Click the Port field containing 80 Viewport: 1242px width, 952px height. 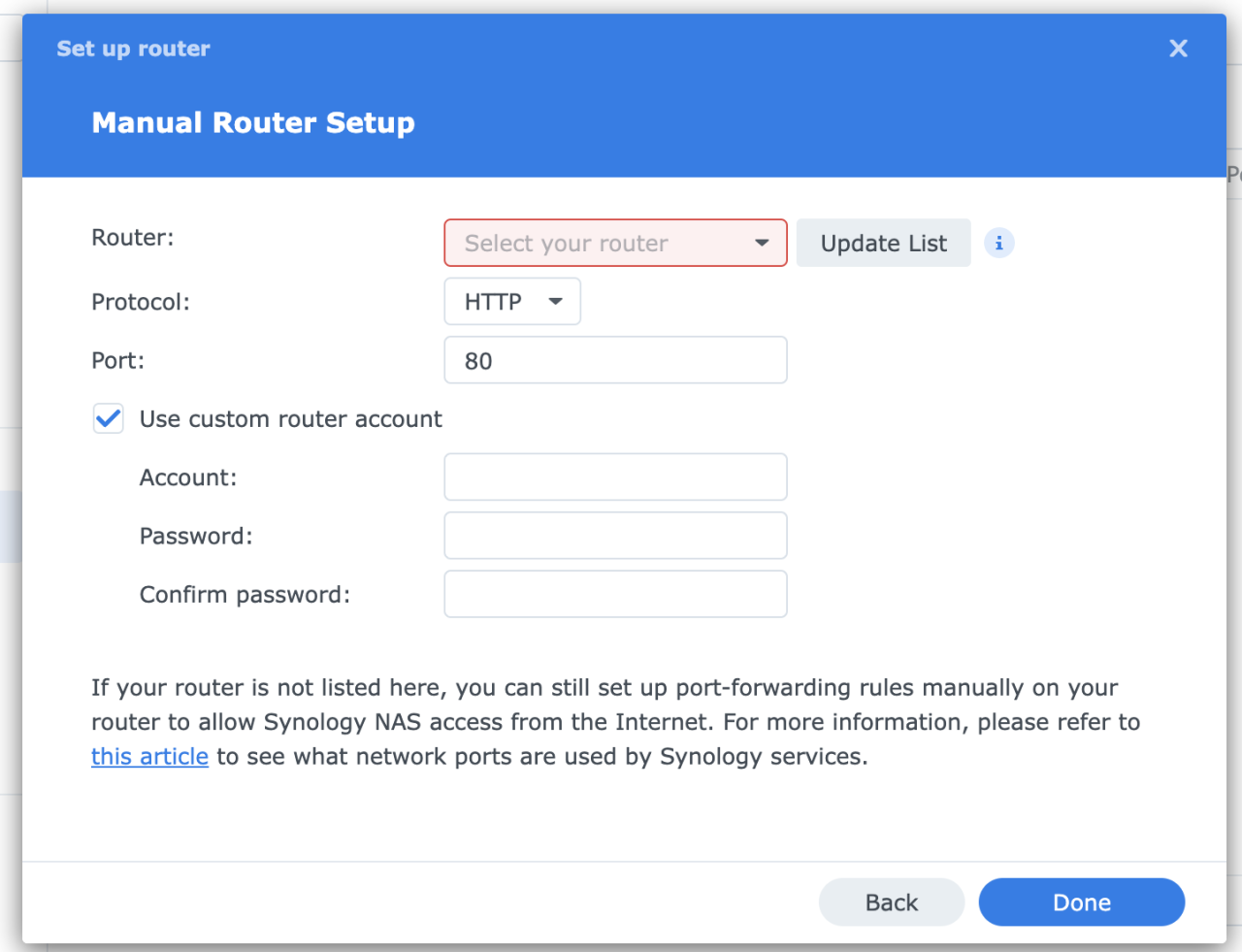point(615,360)
